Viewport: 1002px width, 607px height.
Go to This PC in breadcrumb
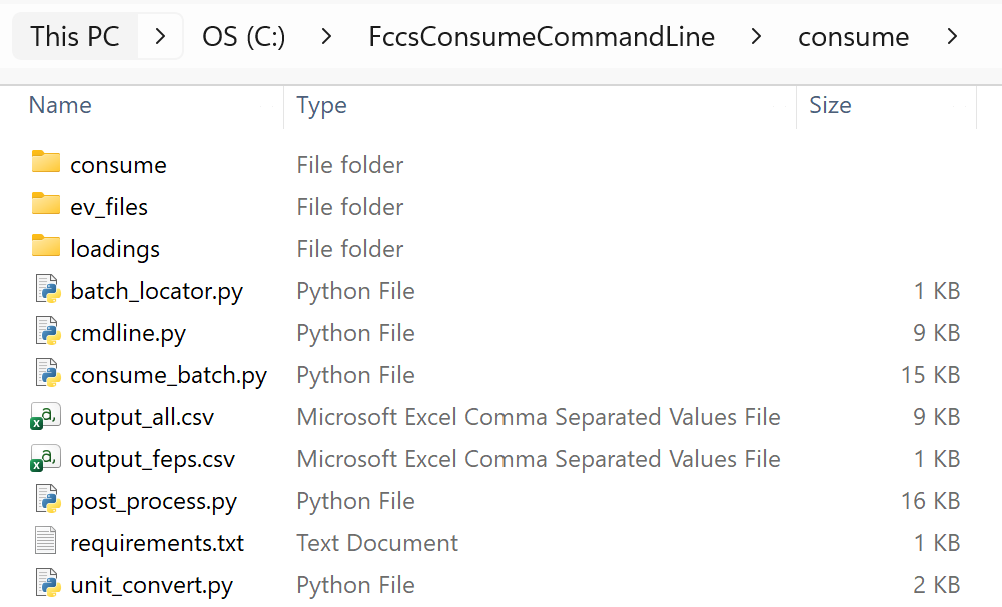[x=75, y=37]
